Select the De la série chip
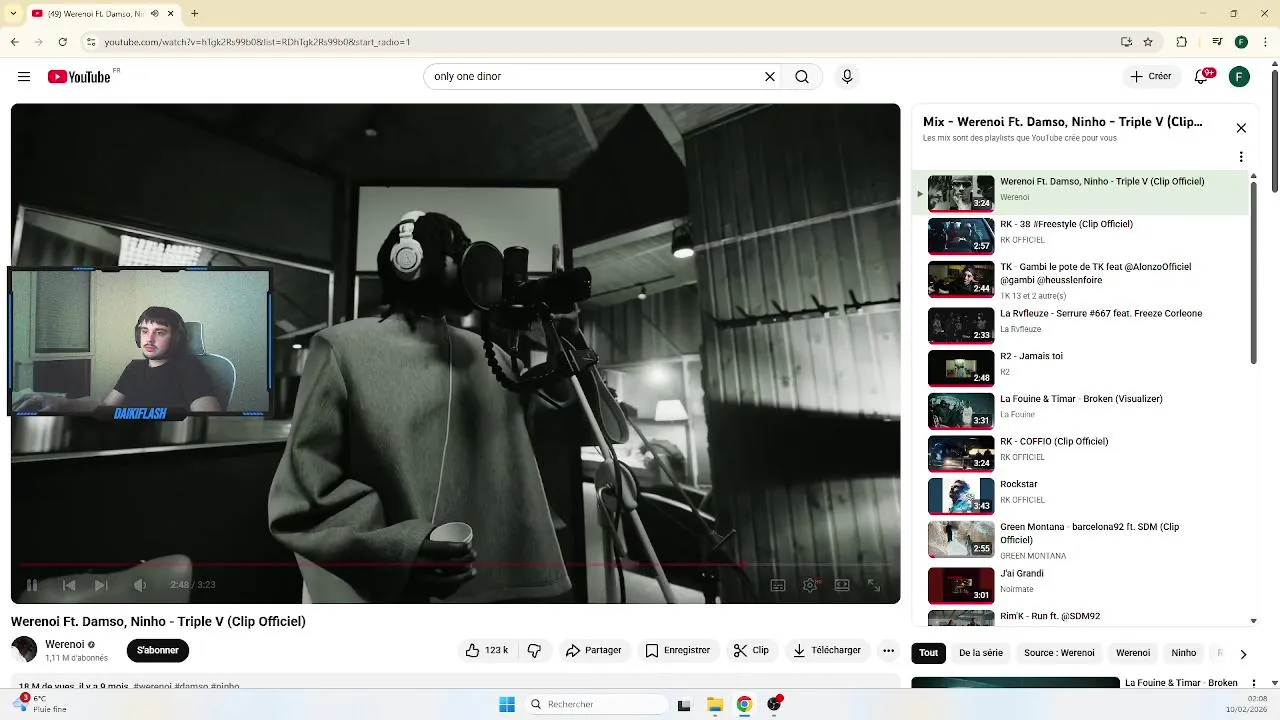The image size is (1280, 720). coord(981,653)
